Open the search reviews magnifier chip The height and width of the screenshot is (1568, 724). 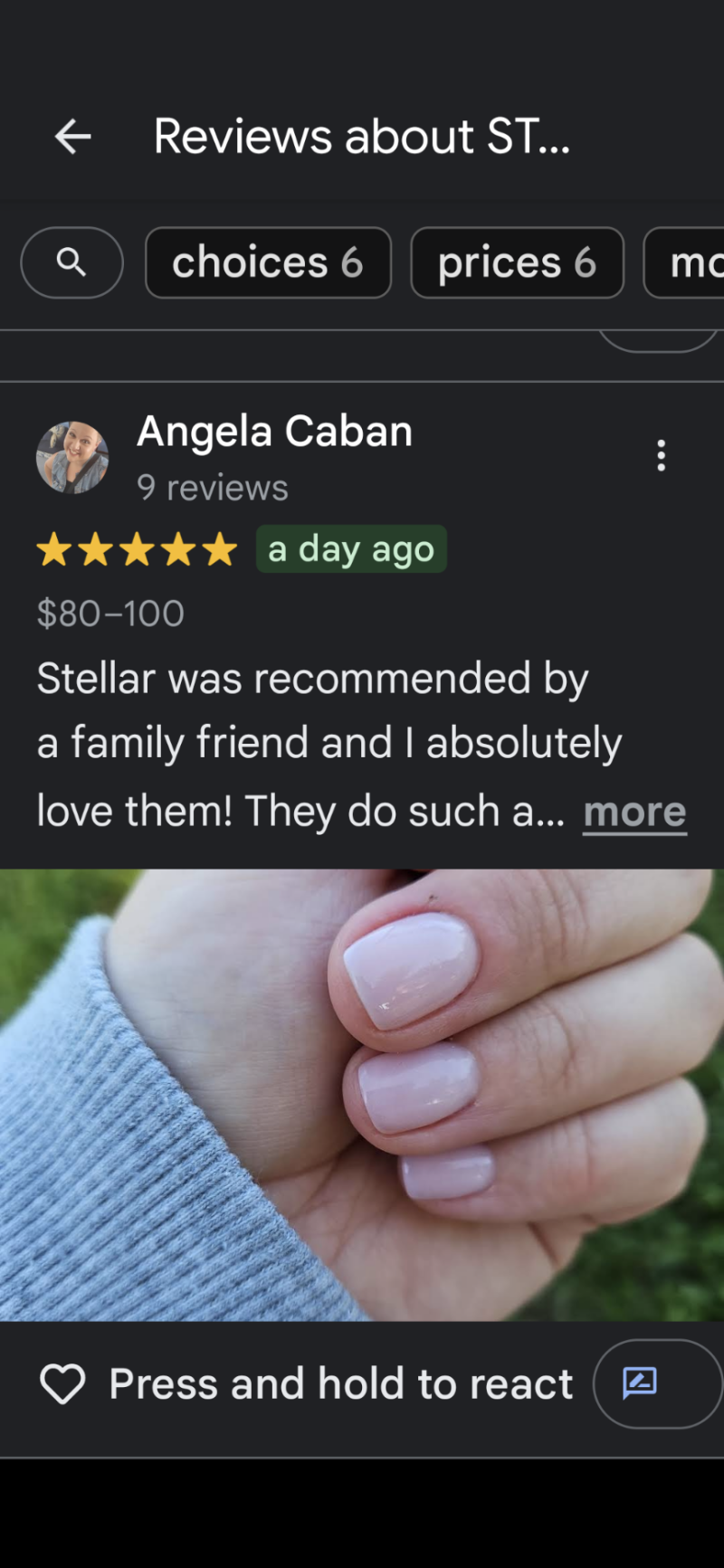coord(71,262)
